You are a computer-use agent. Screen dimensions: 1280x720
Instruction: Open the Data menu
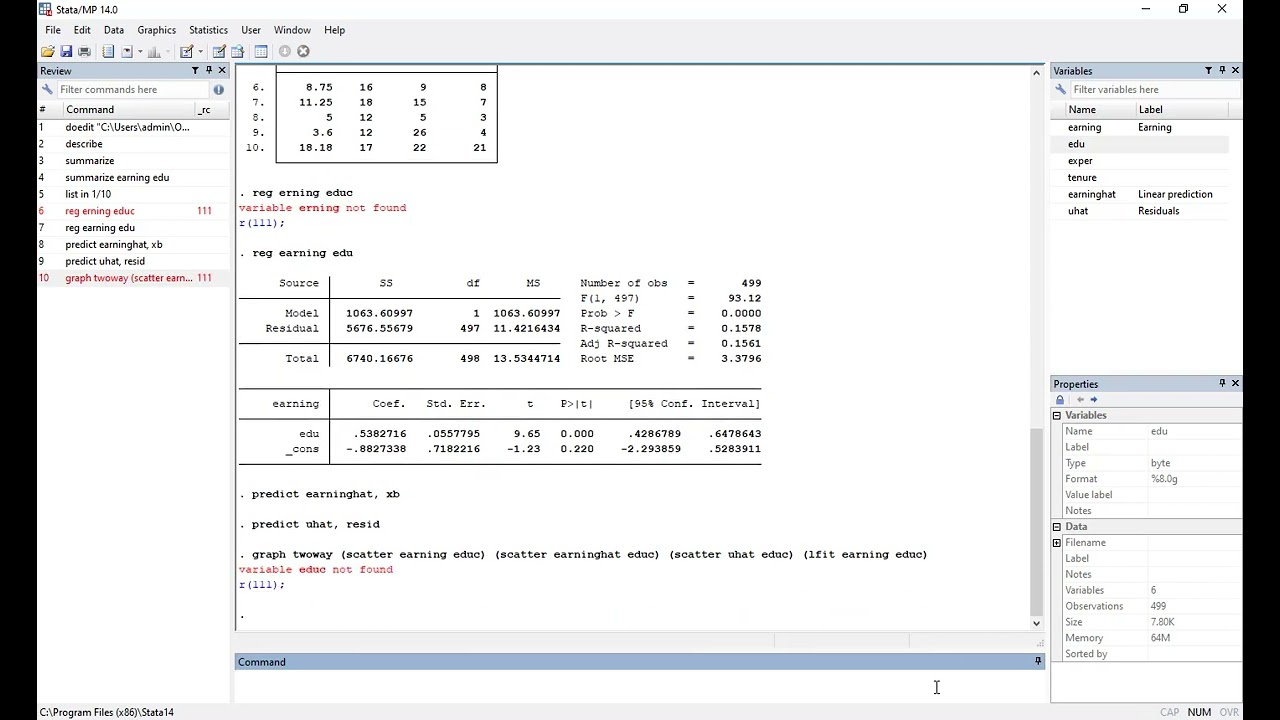click(114, 30)
